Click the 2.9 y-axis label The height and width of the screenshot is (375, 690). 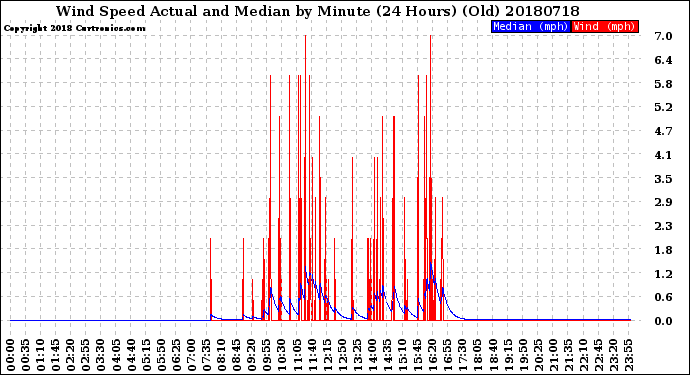point(663,202)
